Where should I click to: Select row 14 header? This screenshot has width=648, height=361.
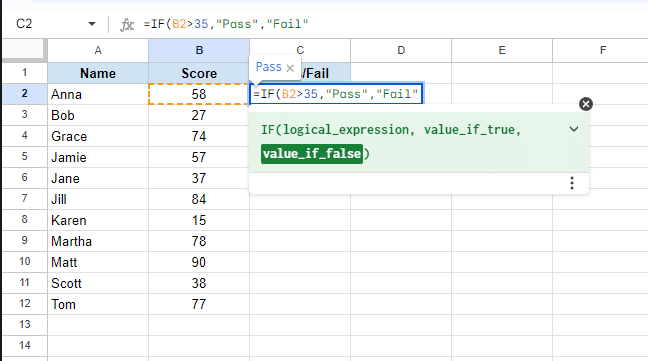tap(25, 345)
